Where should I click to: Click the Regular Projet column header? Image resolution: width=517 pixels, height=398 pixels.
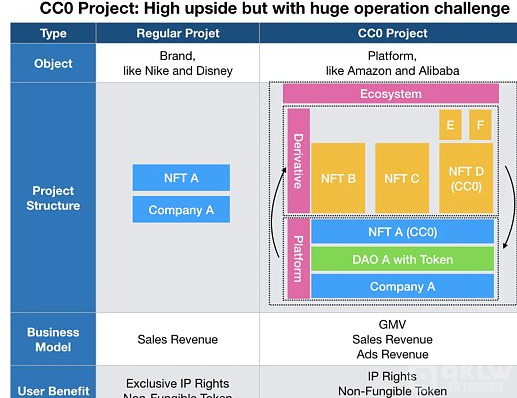178,33
